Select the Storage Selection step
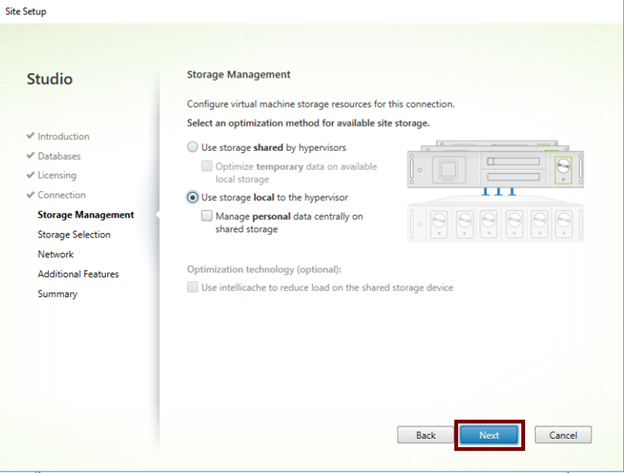The height and width of the screenshot is (473, 624). tap(74, 234)
